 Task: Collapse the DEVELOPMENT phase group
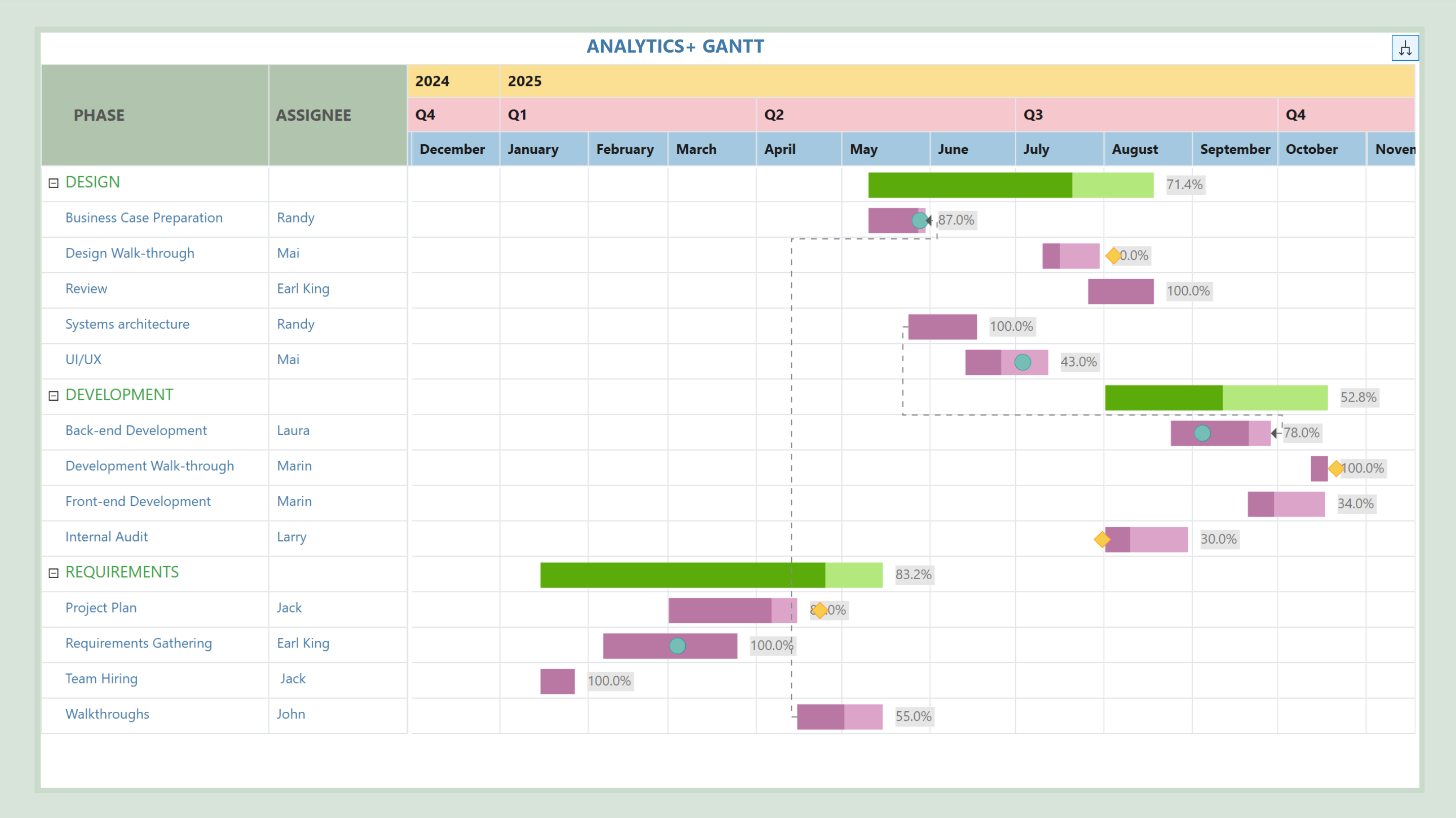click(x=54, y=396)
